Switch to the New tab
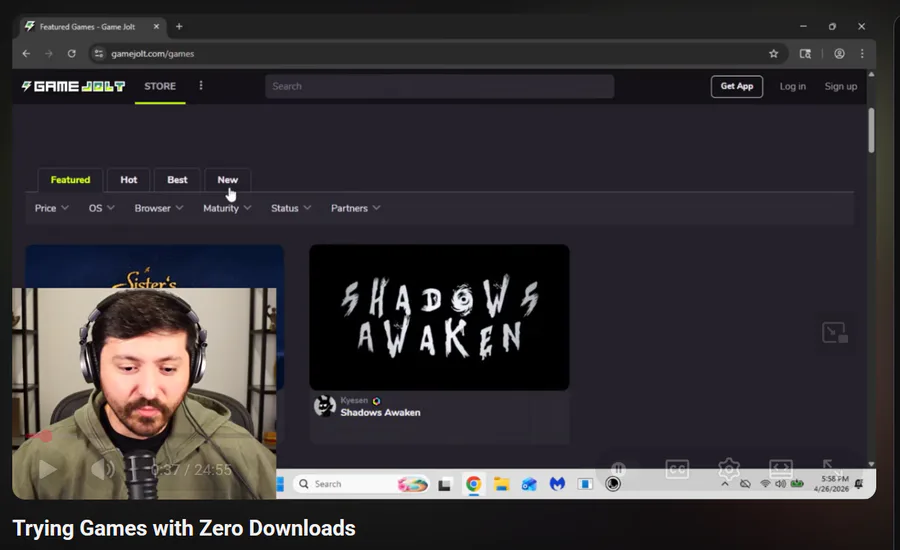The image size is (900, 550). (x=227, y=180)
